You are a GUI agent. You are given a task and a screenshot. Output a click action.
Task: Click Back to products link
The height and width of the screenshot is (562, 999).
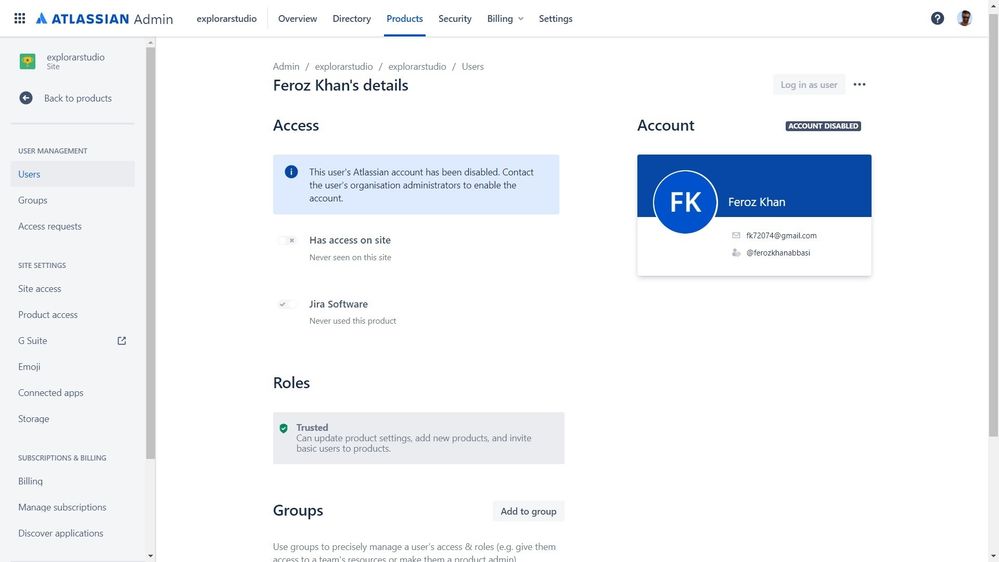[78, 98]
